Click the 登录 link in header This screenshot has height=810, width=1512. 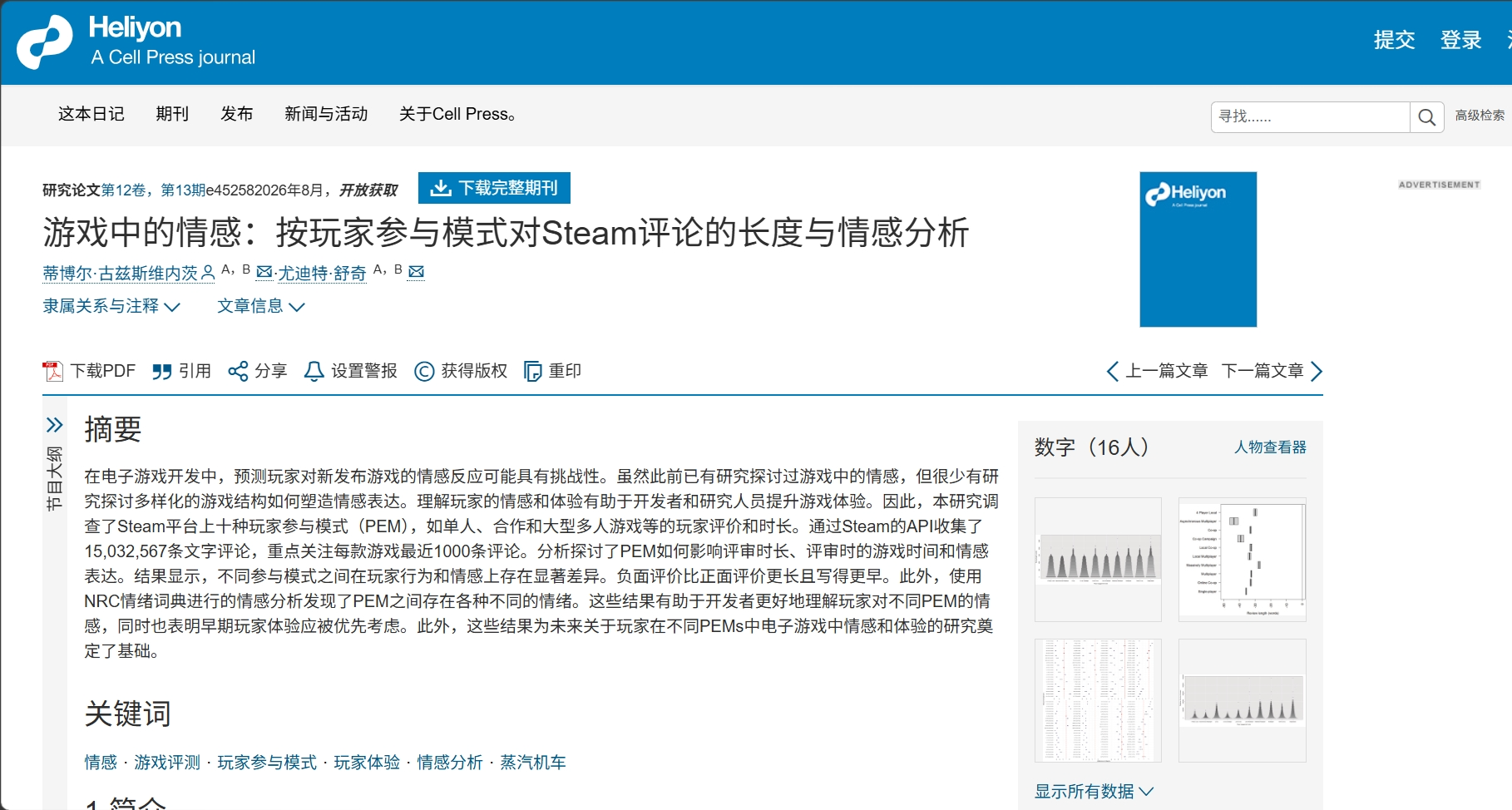[1461, 40]
